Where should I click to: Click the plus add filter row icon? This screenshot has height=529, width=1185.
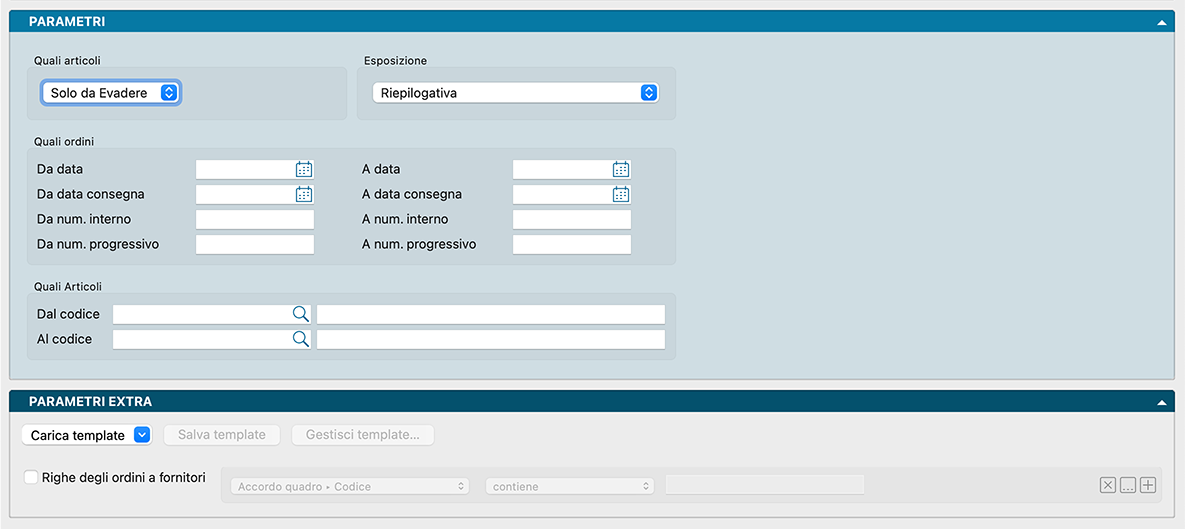(1148, 485)
